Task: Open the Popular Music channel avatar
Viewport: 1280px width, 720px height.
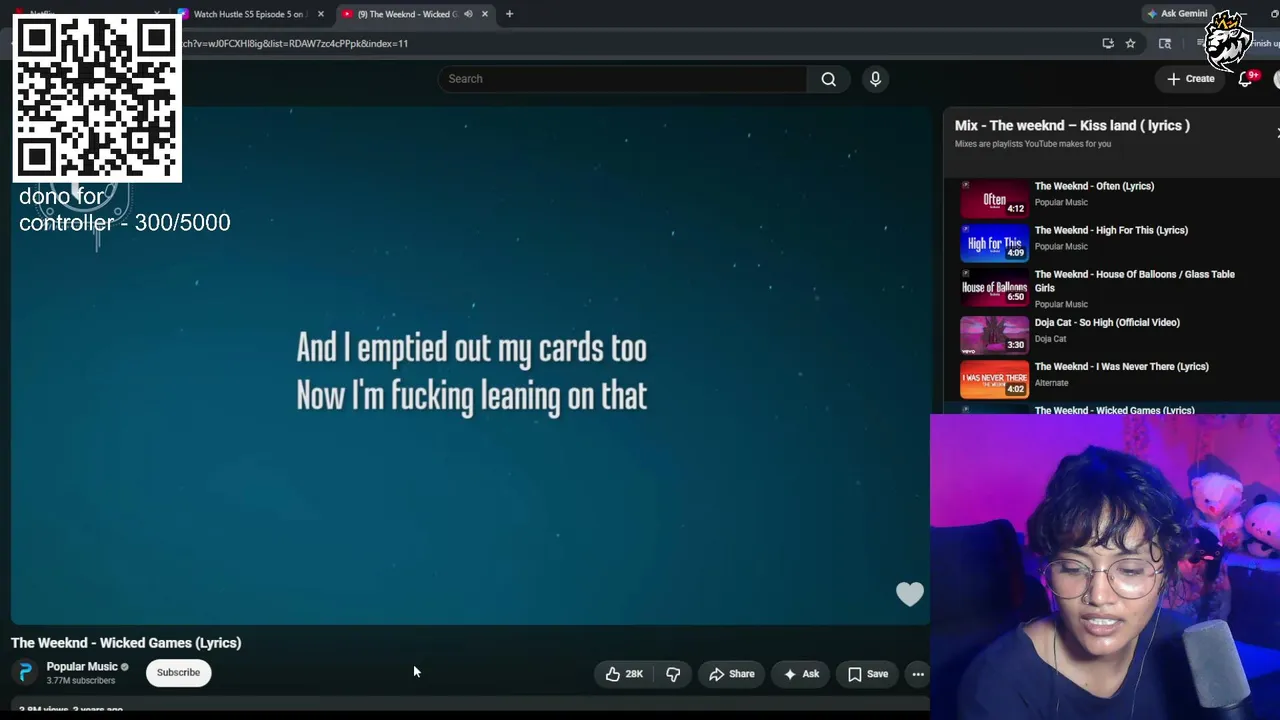Action: click(26, 672)
